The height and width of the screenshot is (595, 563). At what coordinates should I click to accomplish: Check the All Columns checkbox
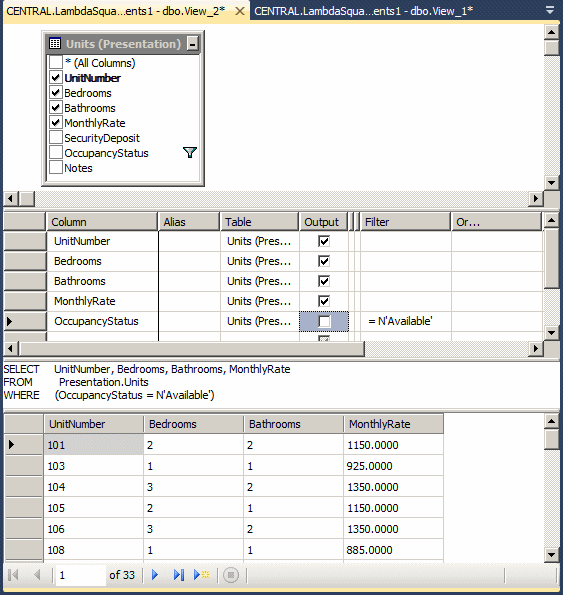pyautogui.click(x=56, y=62)
